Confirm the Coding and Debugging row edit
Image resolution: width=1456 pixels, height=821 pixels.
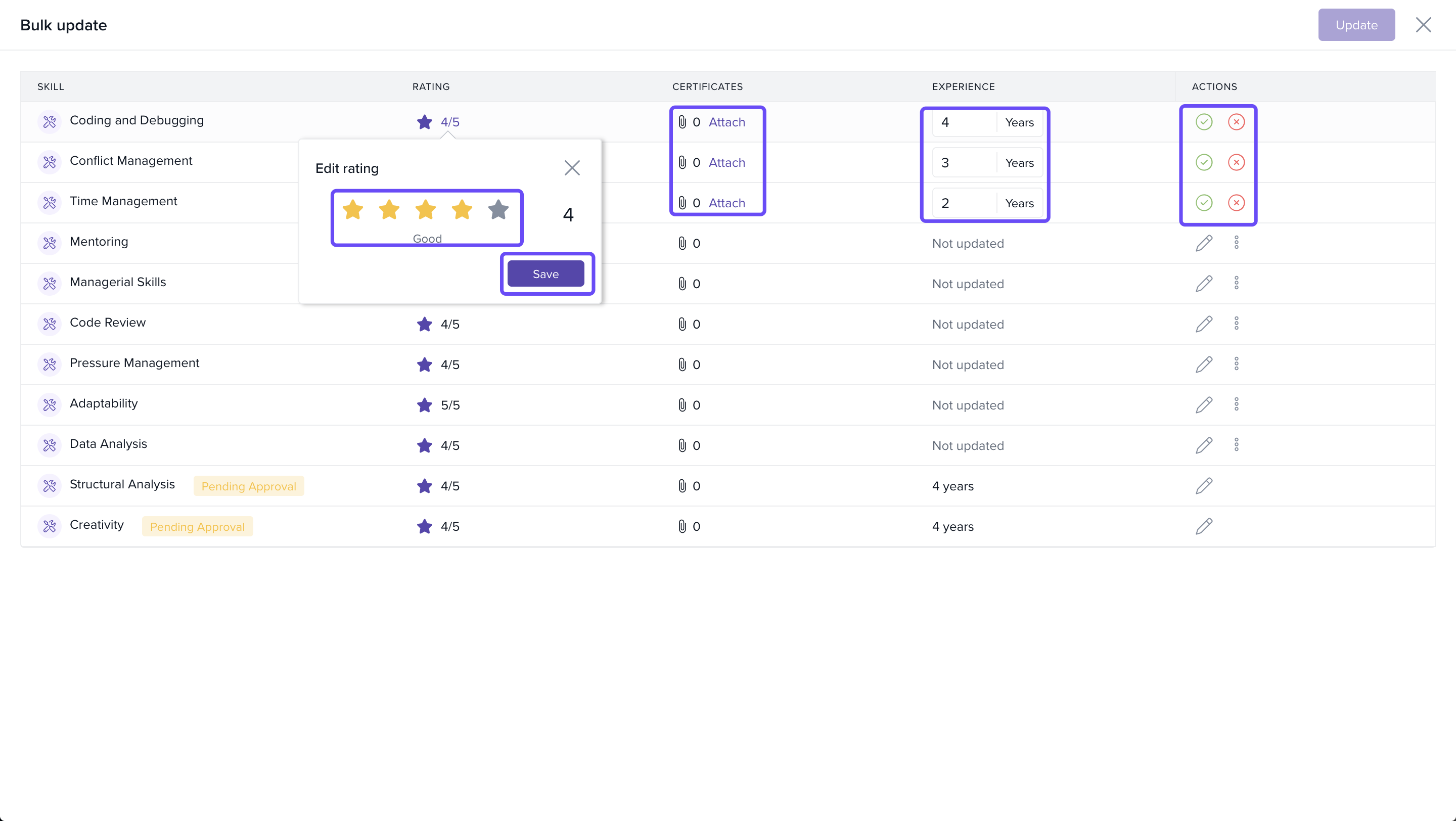pyautogui.click(x=1203, y=122)
